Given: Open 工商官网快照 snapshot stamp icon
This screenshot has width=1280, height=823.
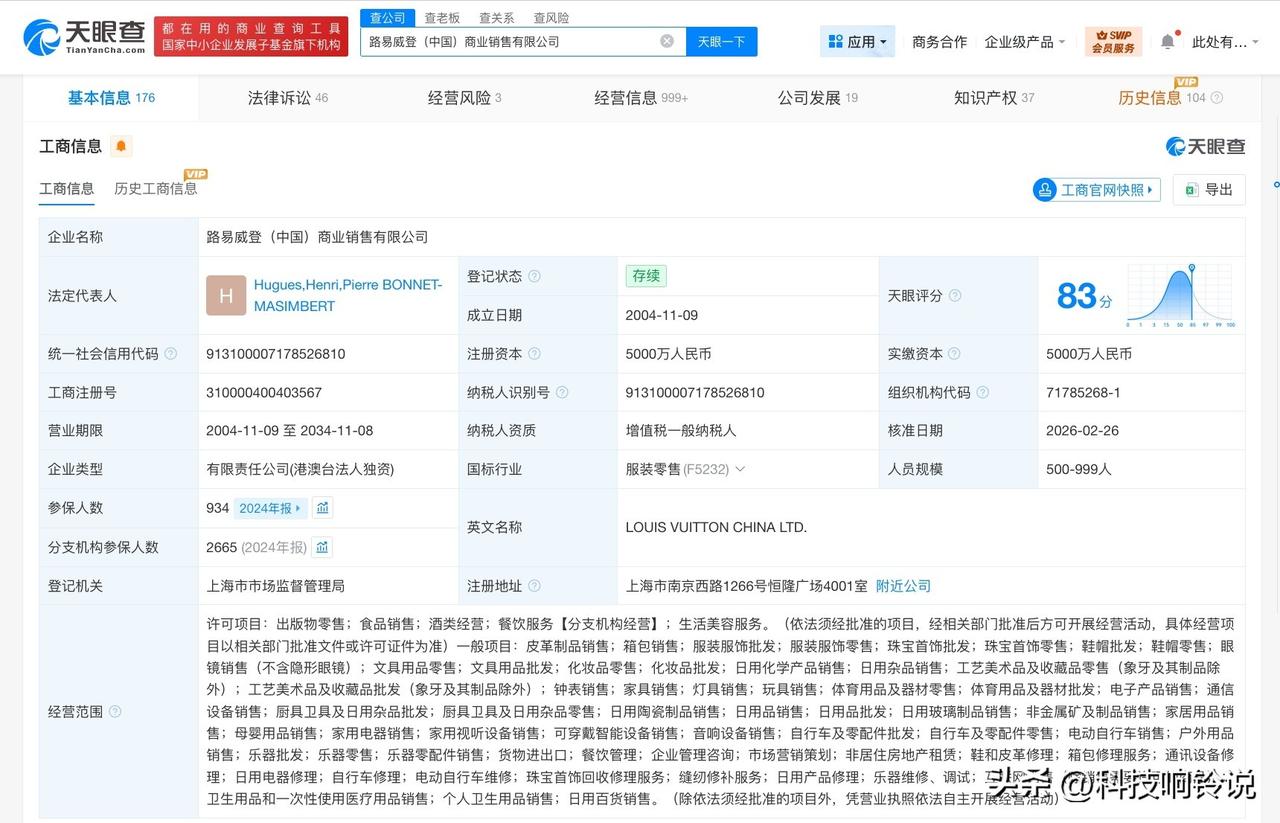Looking at the screenshot, I should pos(1046,190).
